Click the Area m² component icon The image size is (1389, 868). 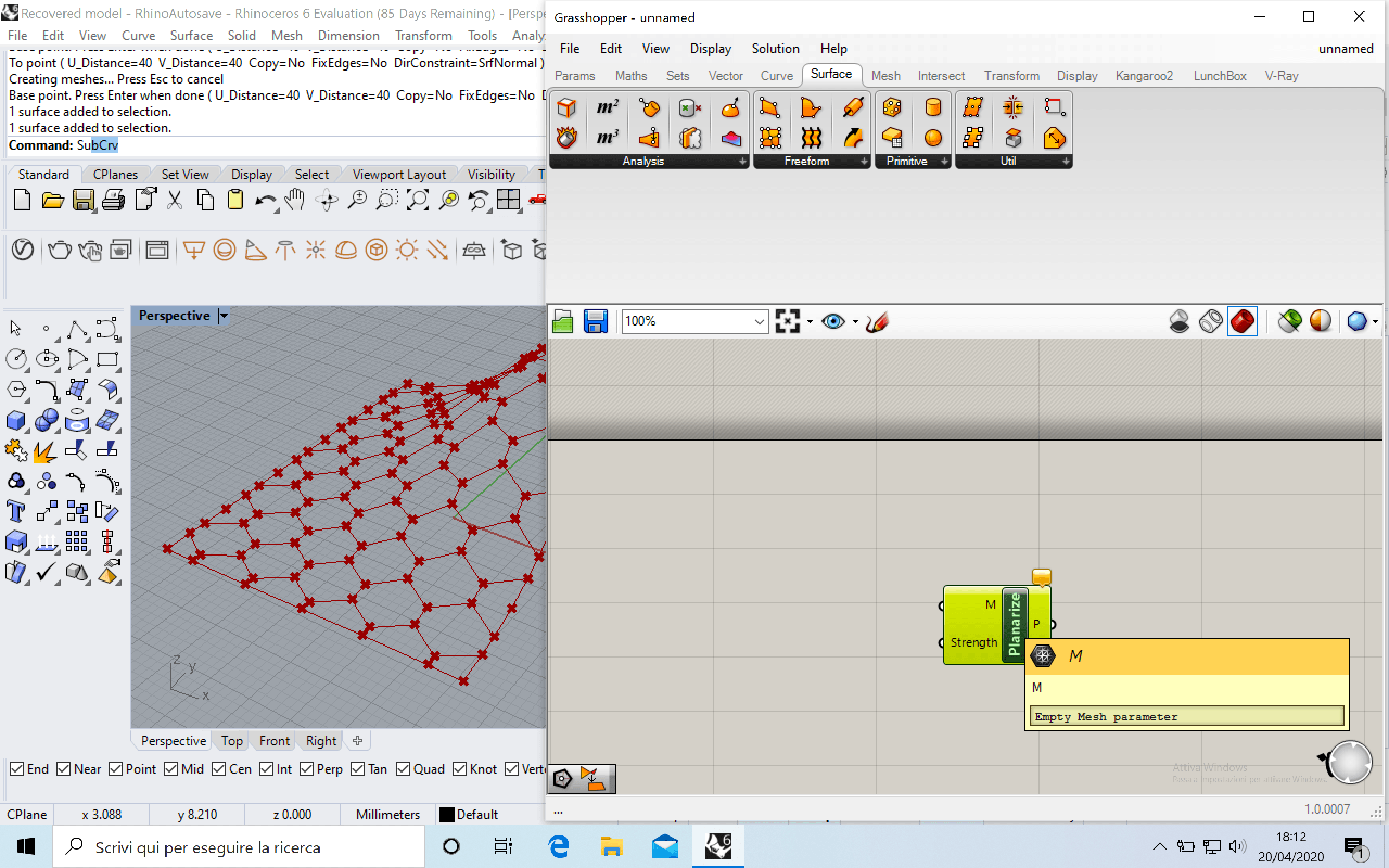[x=607, y=107]
